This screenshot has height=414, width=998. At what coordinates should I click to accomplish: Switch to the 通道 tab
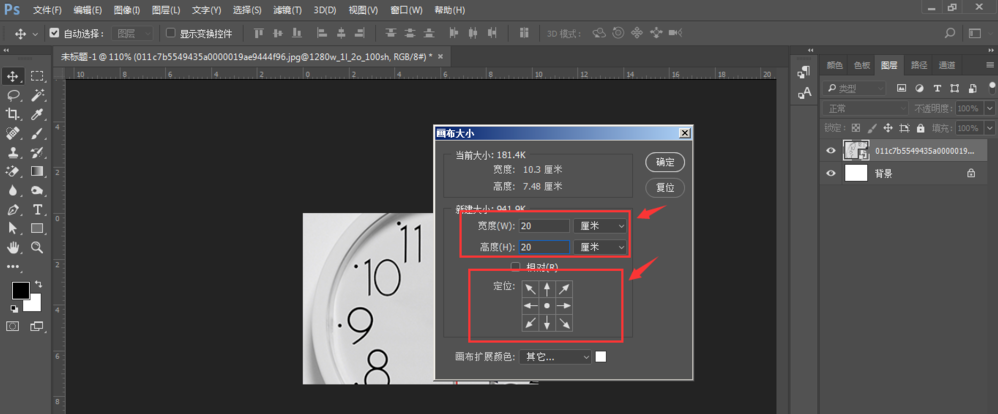tap(946, 65)
